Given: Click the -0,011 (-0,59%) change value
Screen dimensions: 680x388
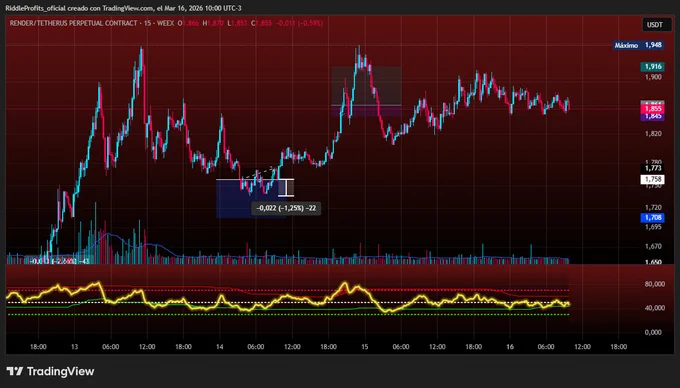Looking at the screenshot, I should pyautogui.click(x=300, y=23).
